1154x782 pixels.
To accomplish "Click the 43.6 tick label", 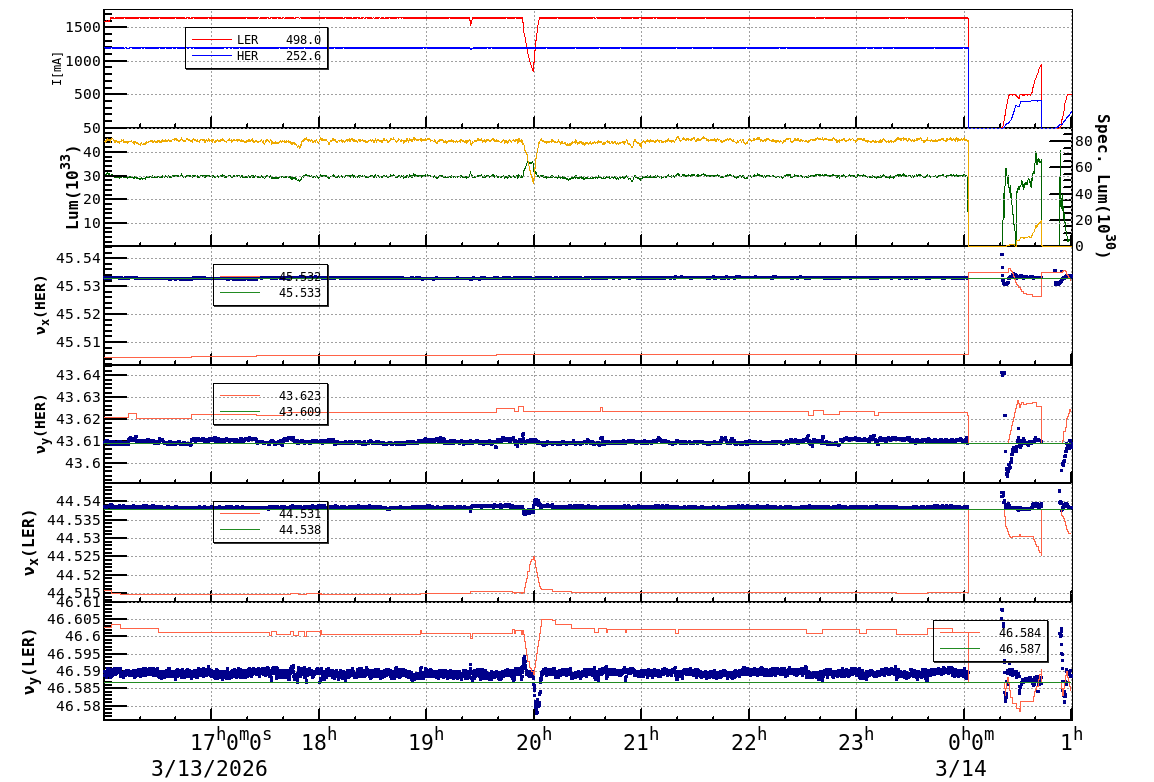I will 83,463.
